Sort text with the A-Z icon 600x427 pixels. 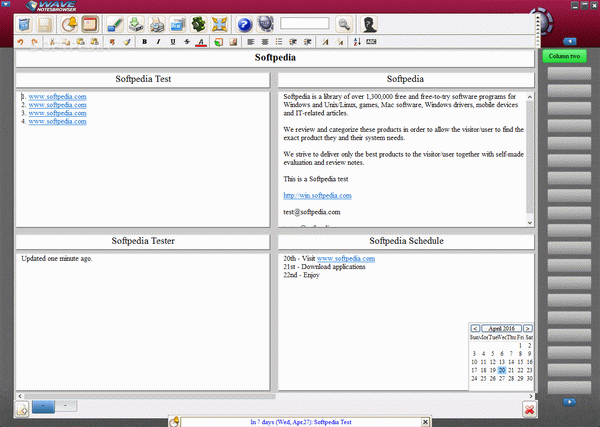click(357, 42)
